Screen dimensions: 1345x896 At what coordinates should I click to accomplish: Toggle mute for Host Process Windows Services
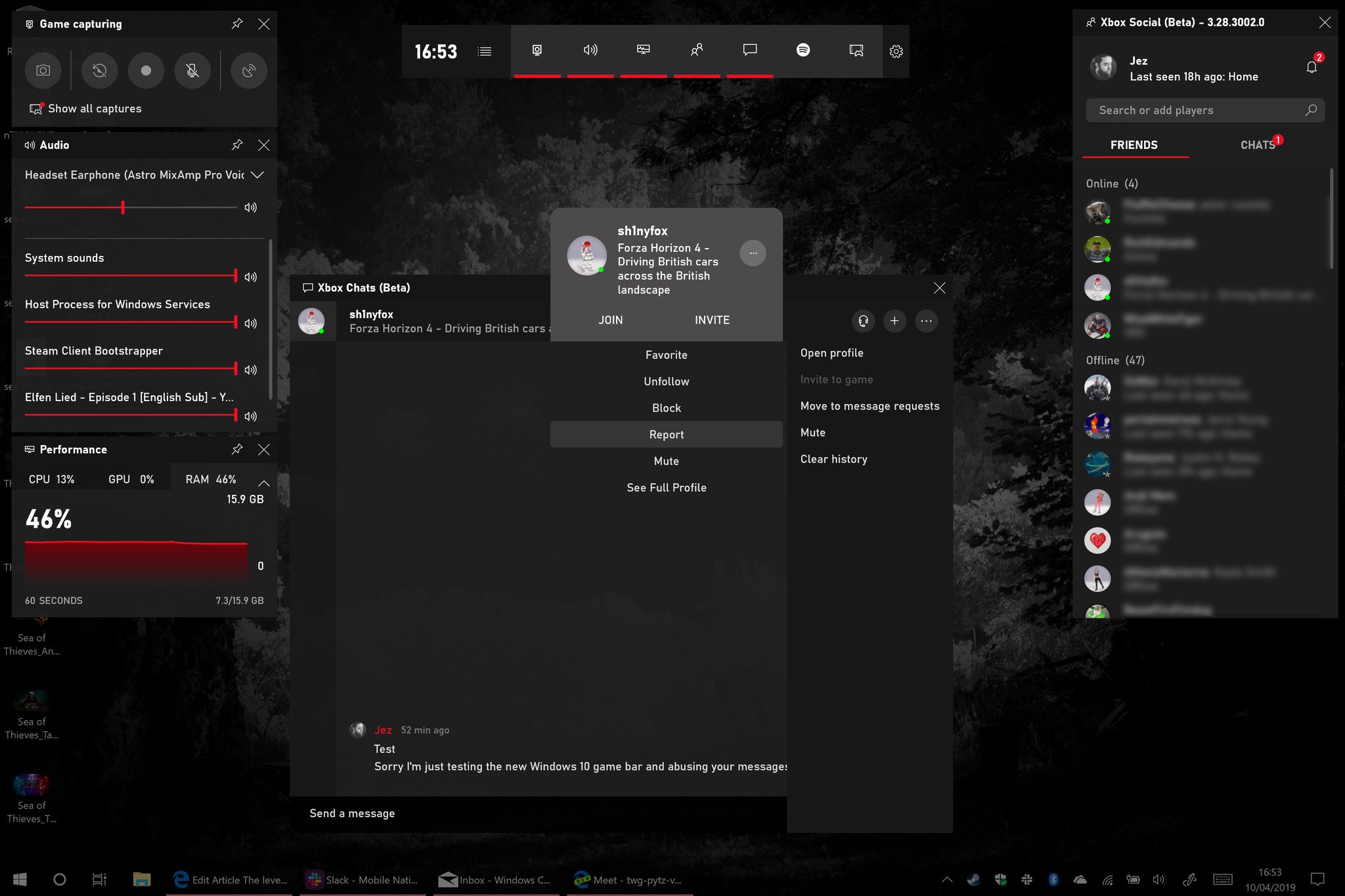click(x=251, y=323)
